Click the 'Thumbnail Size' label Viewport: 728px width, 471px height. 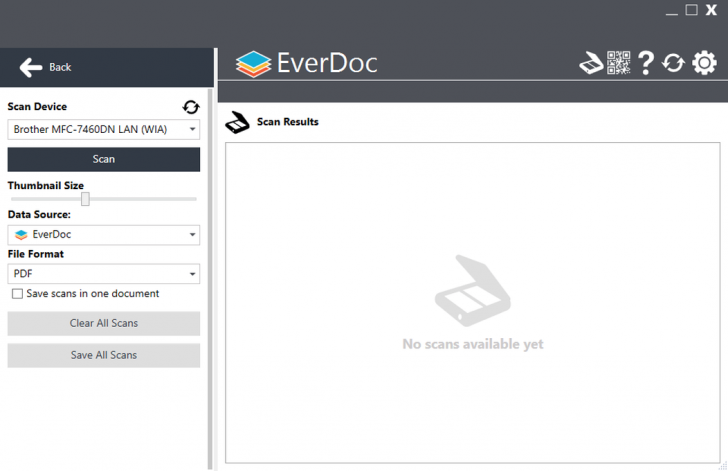point(46,186)
